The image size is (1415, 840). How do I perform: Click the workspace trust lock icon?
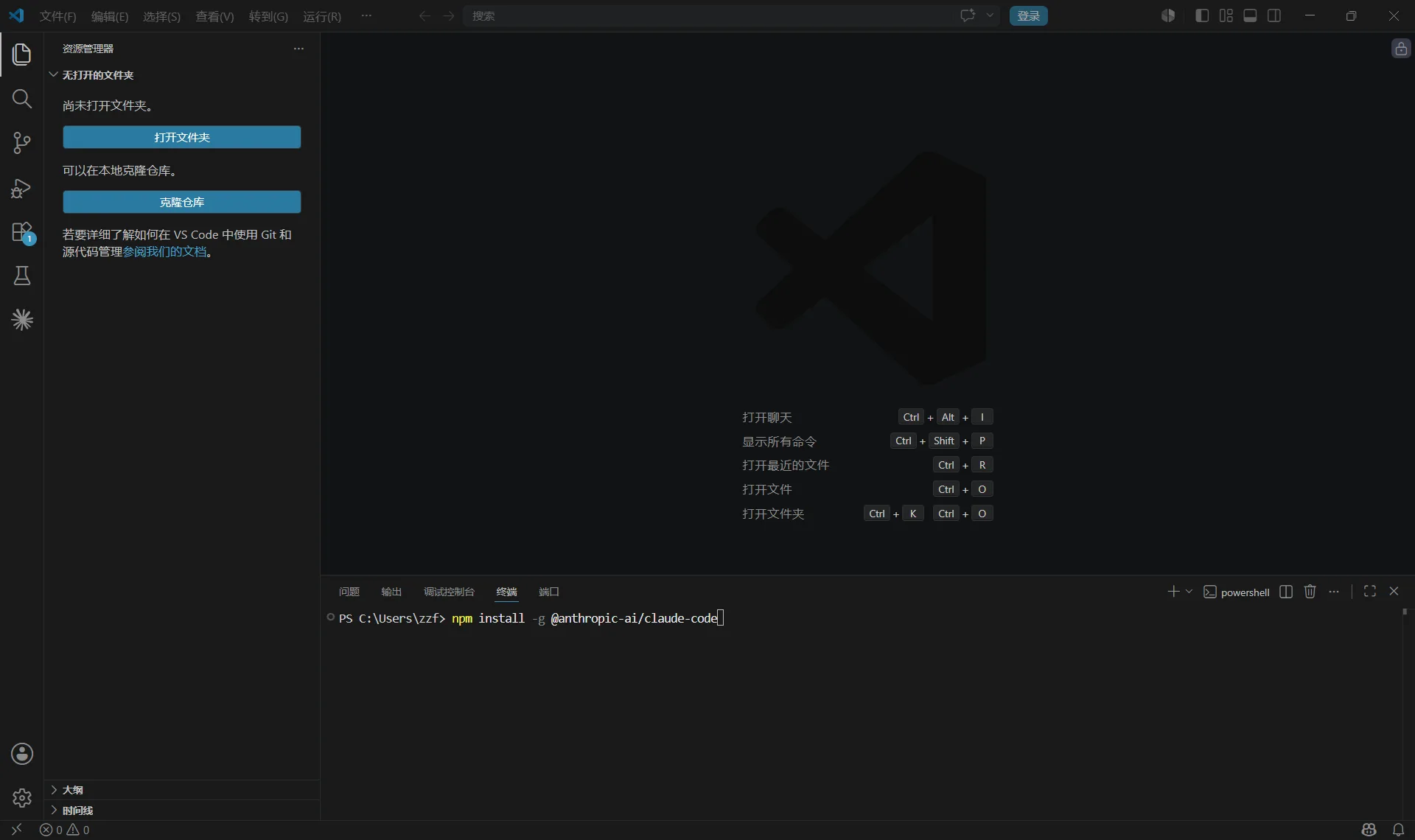pyautogui.click(x=1401, y=49)
